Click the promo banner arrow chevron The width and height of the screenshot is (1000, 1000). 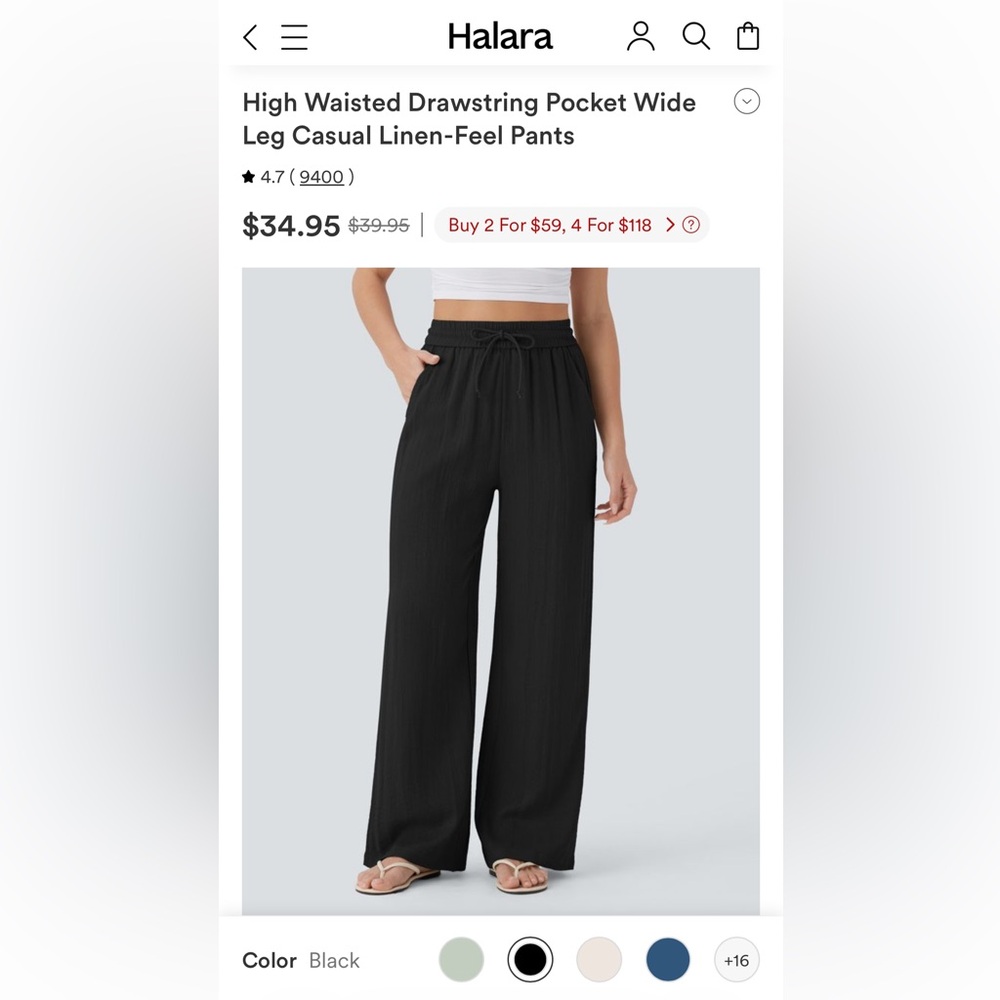(x=670, y=224)
